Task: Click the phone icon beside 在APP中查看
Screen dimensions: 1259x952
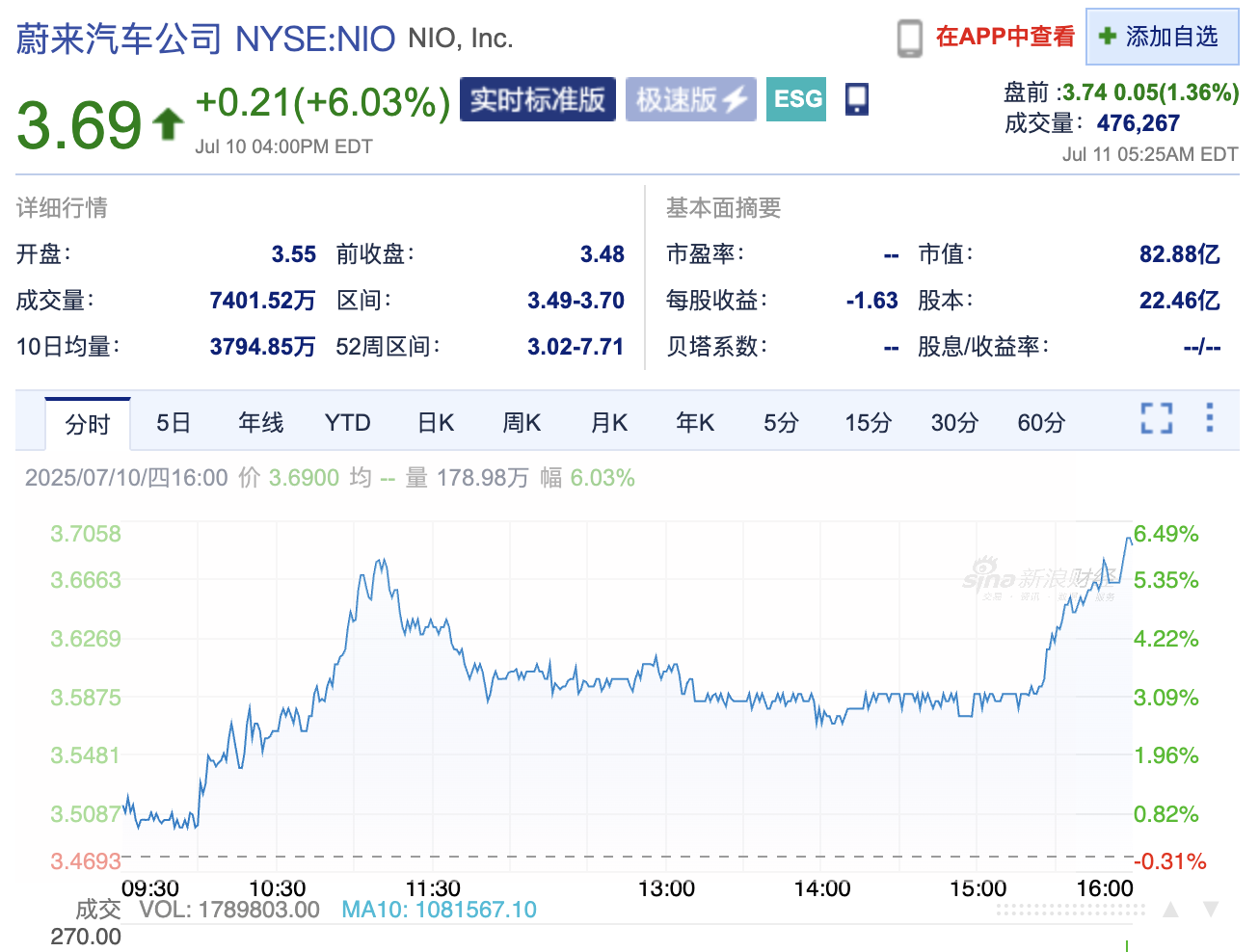Action: coord(909,38)
